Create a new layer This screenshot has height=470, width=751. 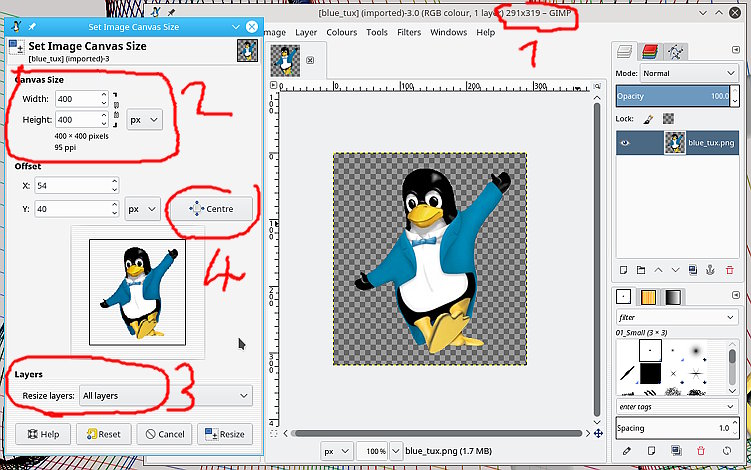point(623,270)
